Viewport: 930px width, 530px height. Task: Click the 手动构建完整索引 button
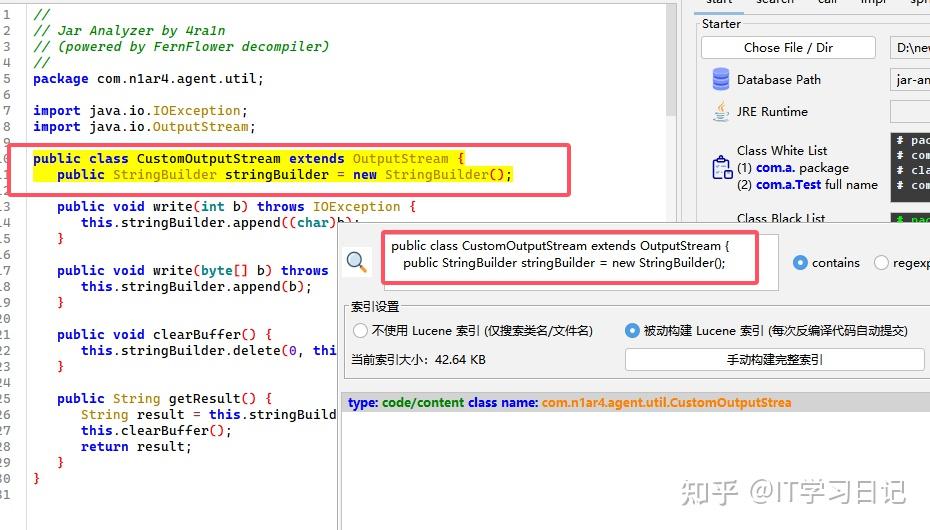[x=775, y=359]
